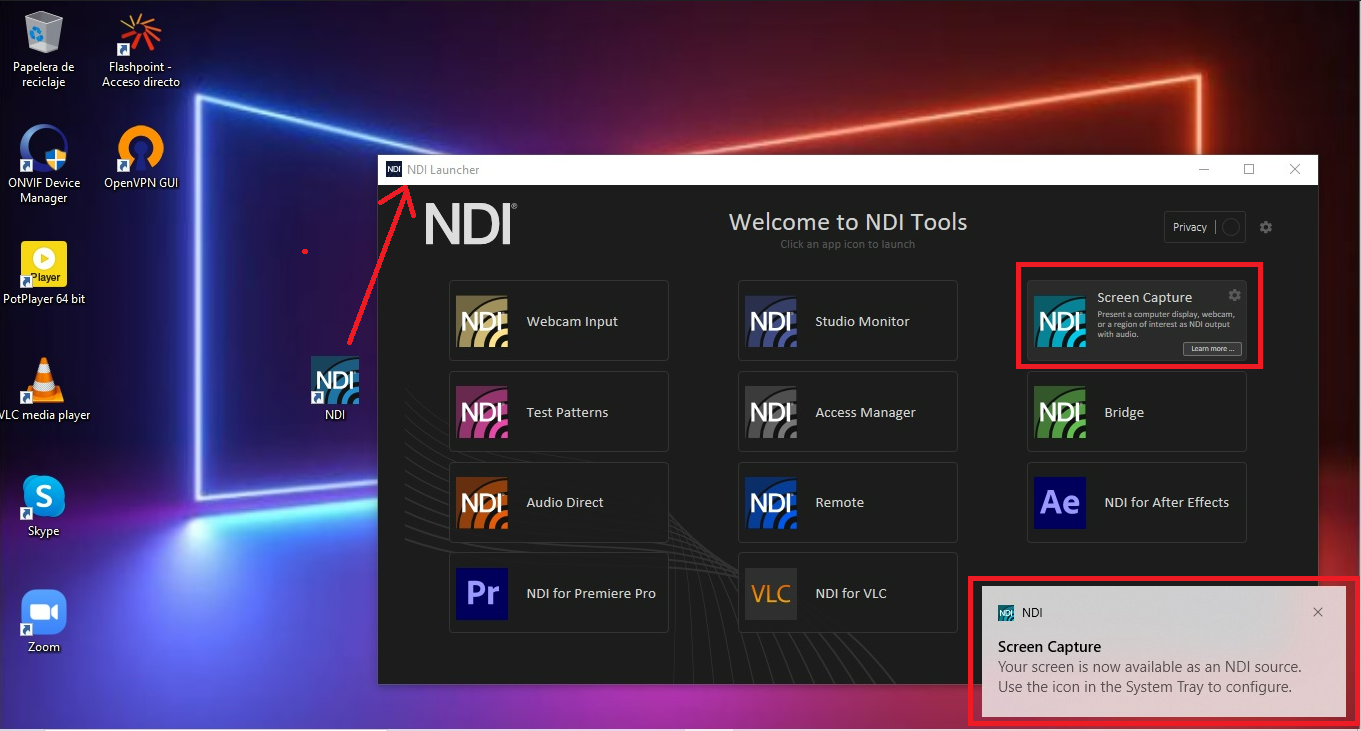Viewport: 1361px width, 731px height.
Task: Launch the NDI Remote app
Action: click(847, 502)
